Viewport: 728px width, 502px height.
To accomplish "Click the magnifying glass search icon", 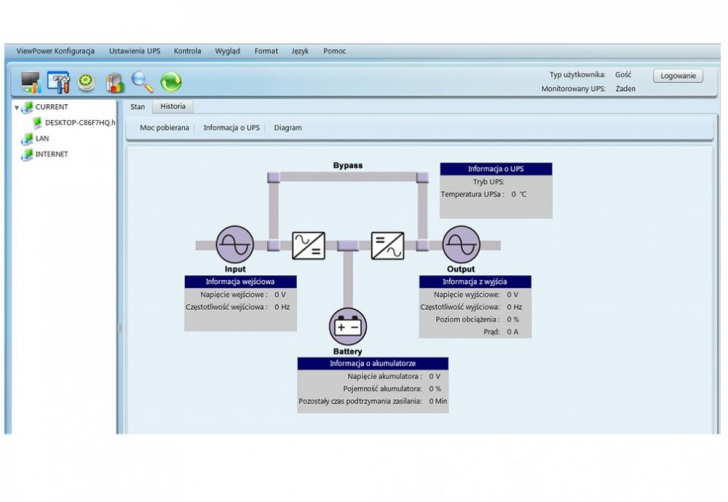I will tap(142, 82).
